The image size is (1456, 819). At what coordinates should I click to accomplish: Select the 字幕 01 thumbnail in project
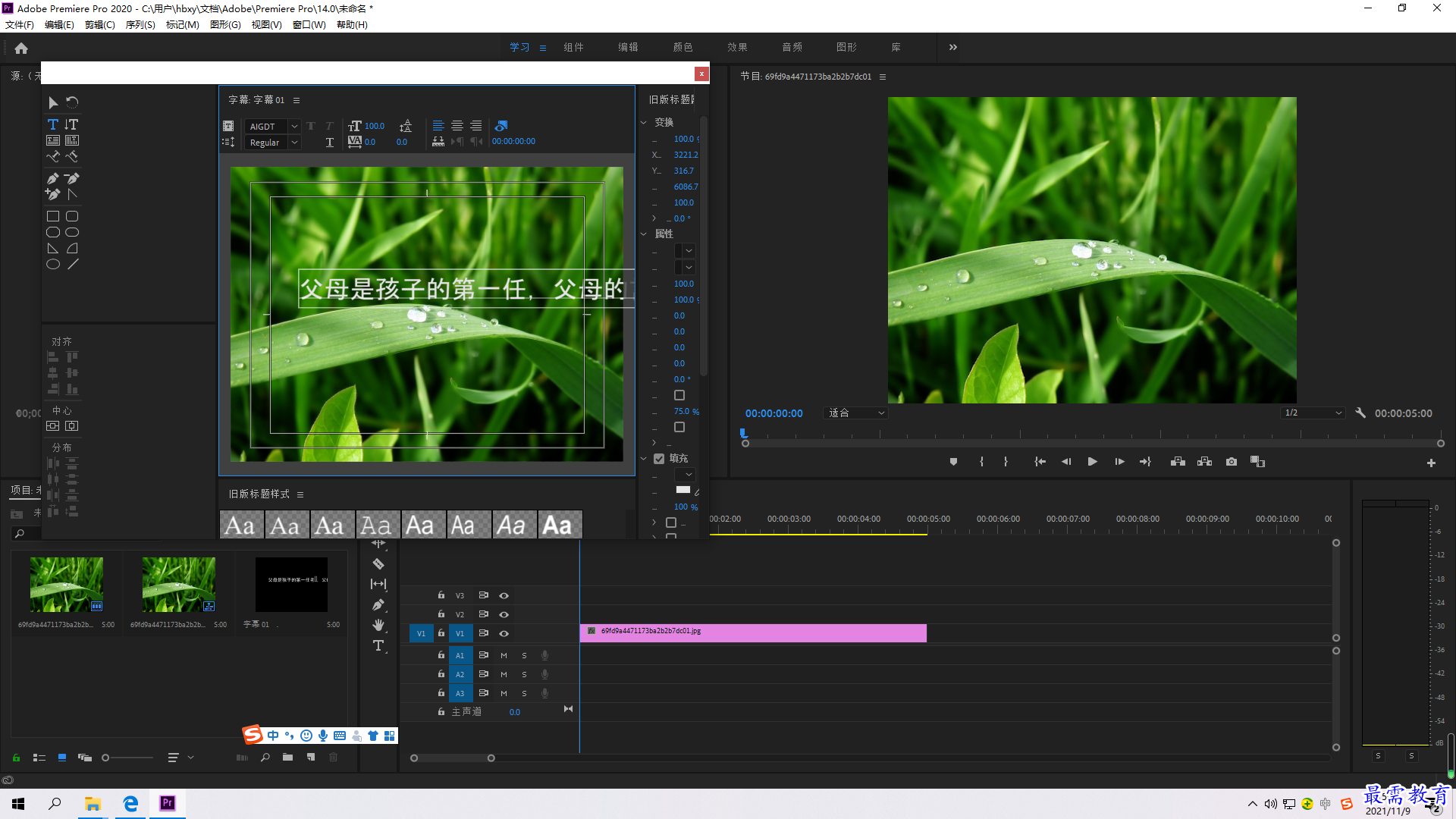291,585
